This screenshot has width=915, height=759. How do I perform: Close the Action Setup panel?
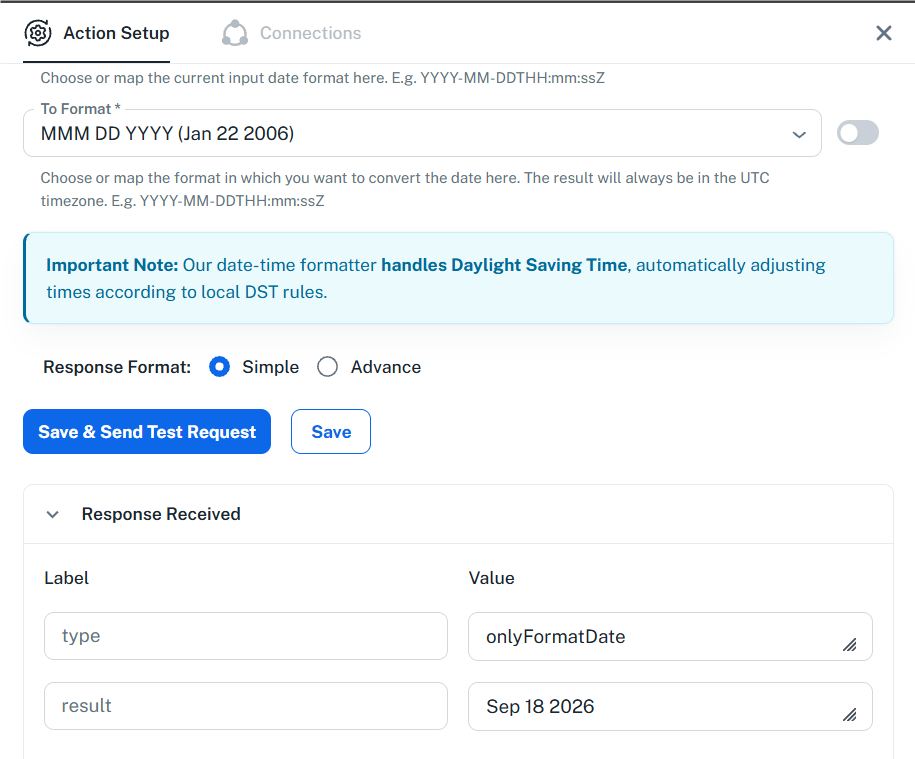(883, 33)
